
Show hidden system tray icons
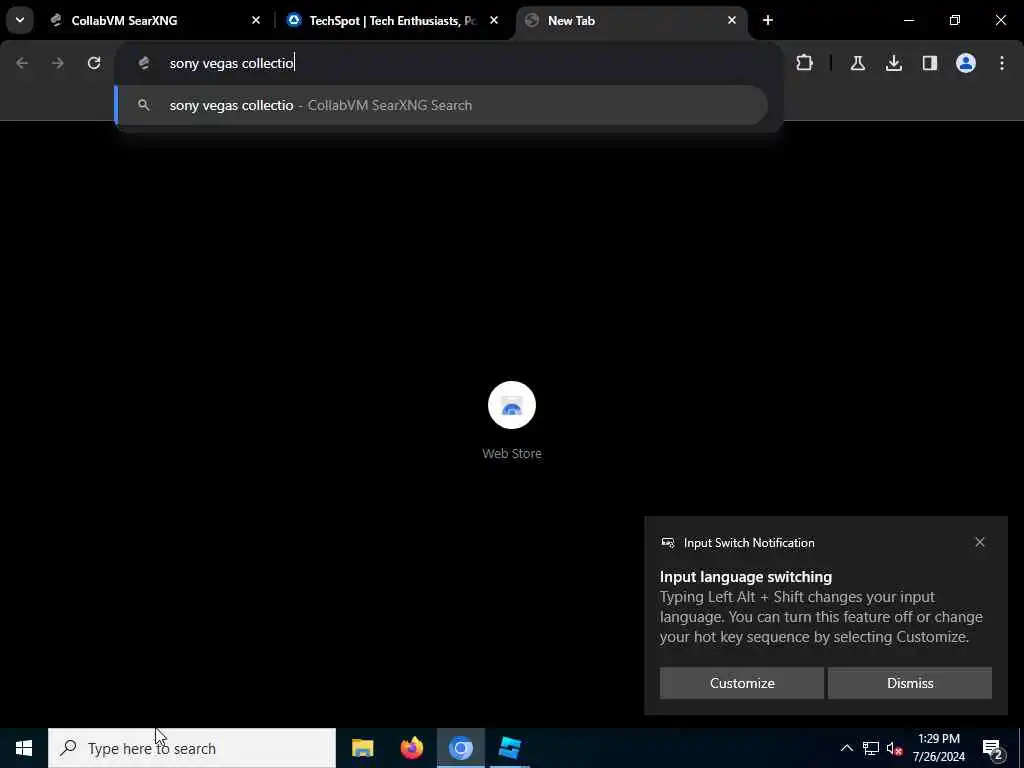(846, 748)
